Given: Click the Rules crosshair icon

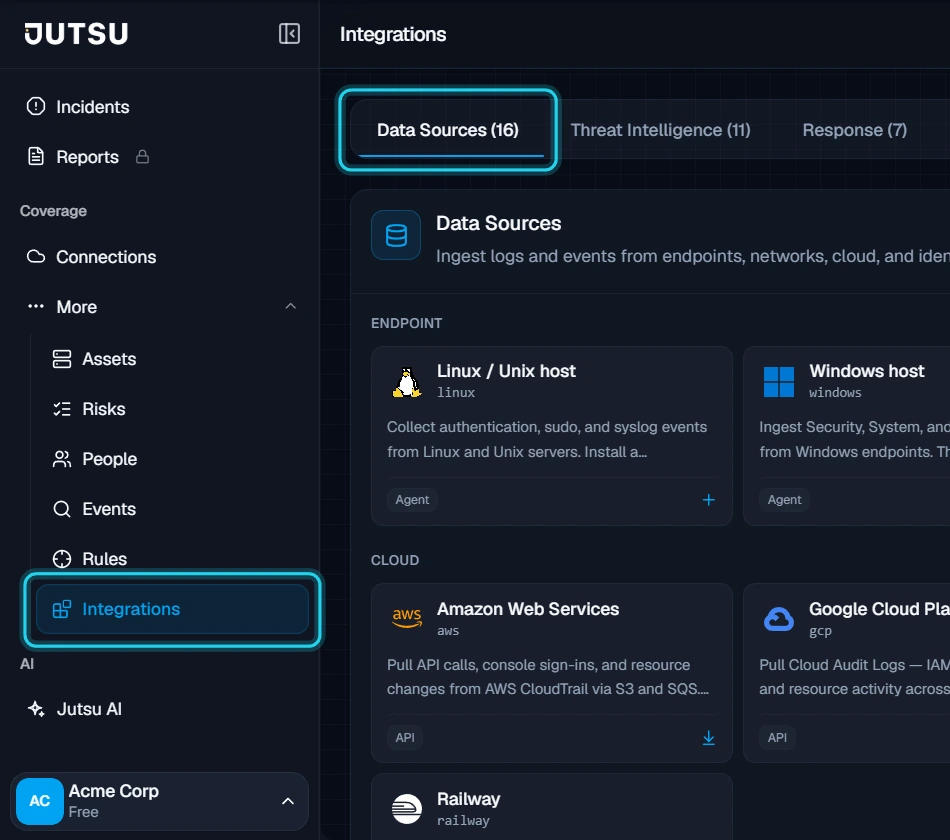Looking at the screenshot, I should click(62, 559).
